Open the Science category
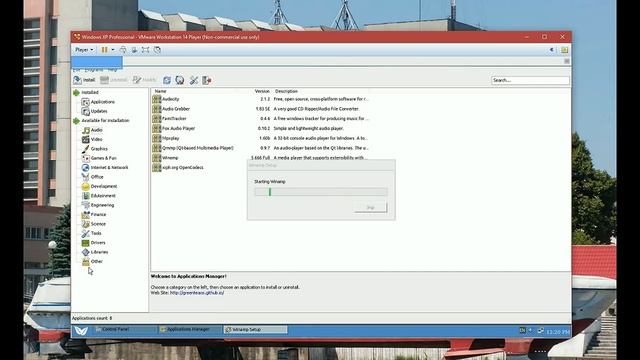 (x=98, y=224)
